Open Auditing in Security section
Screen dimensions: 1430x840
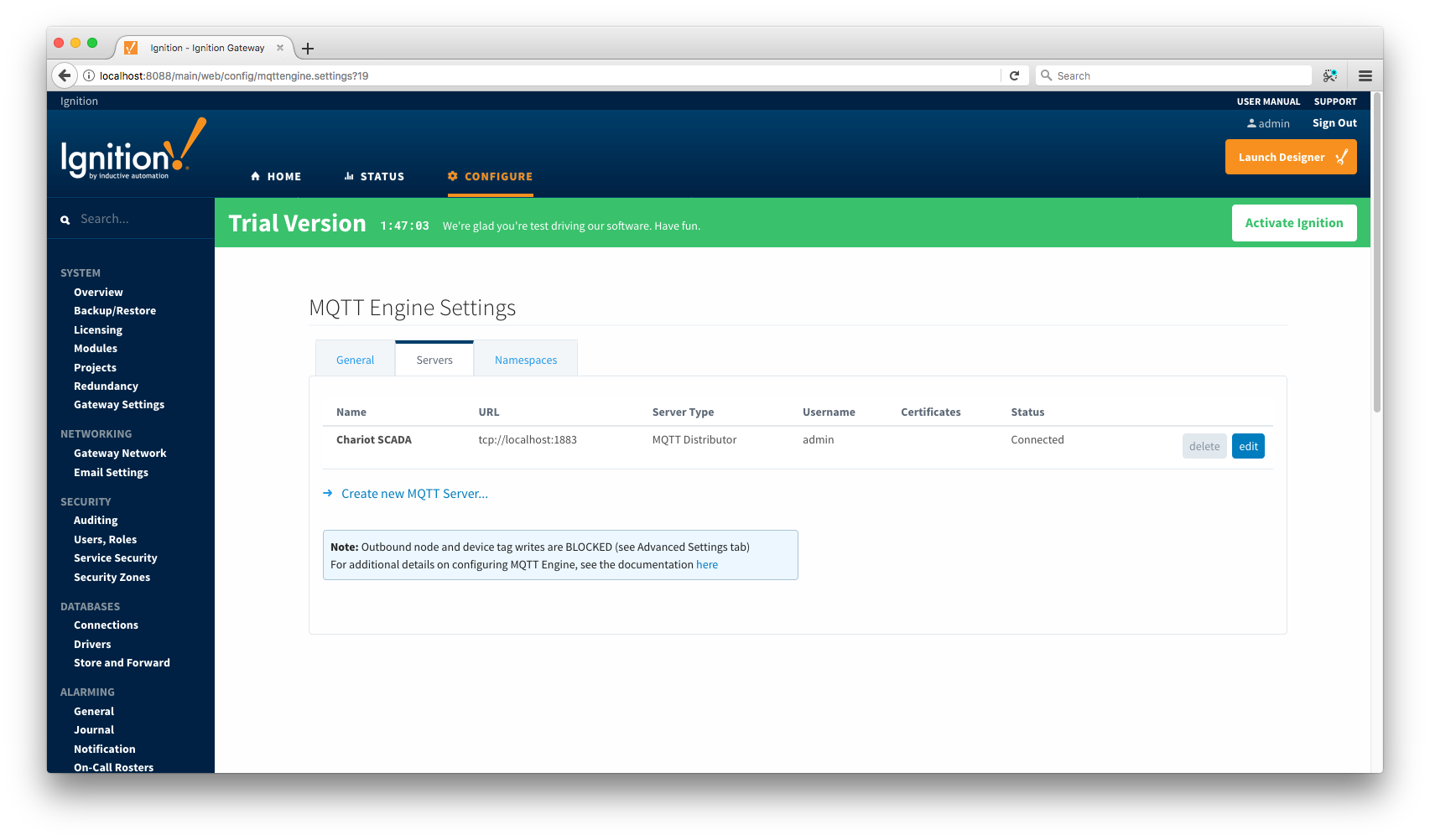(96, 521)
